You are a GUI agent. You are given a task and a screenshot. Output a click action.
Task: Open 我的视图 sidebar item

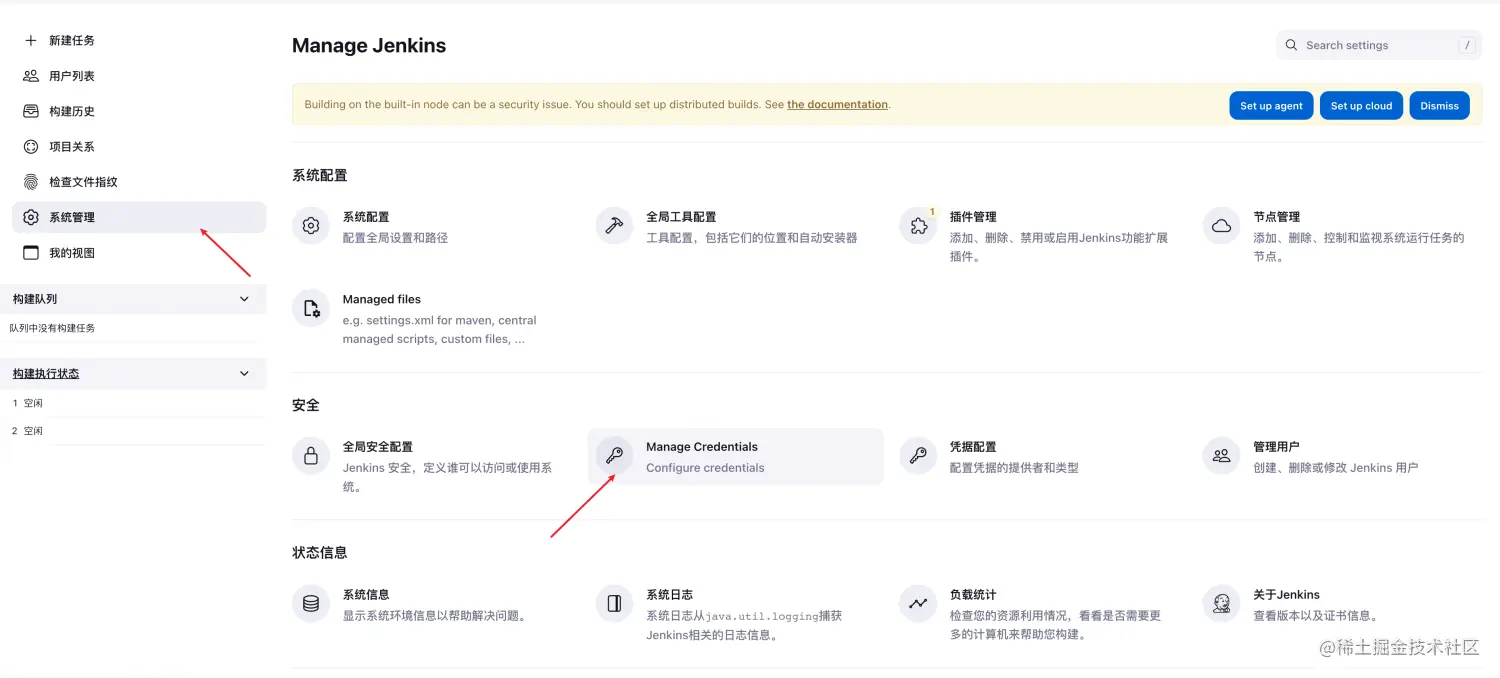pyautogui.click(x=139, y=253)
